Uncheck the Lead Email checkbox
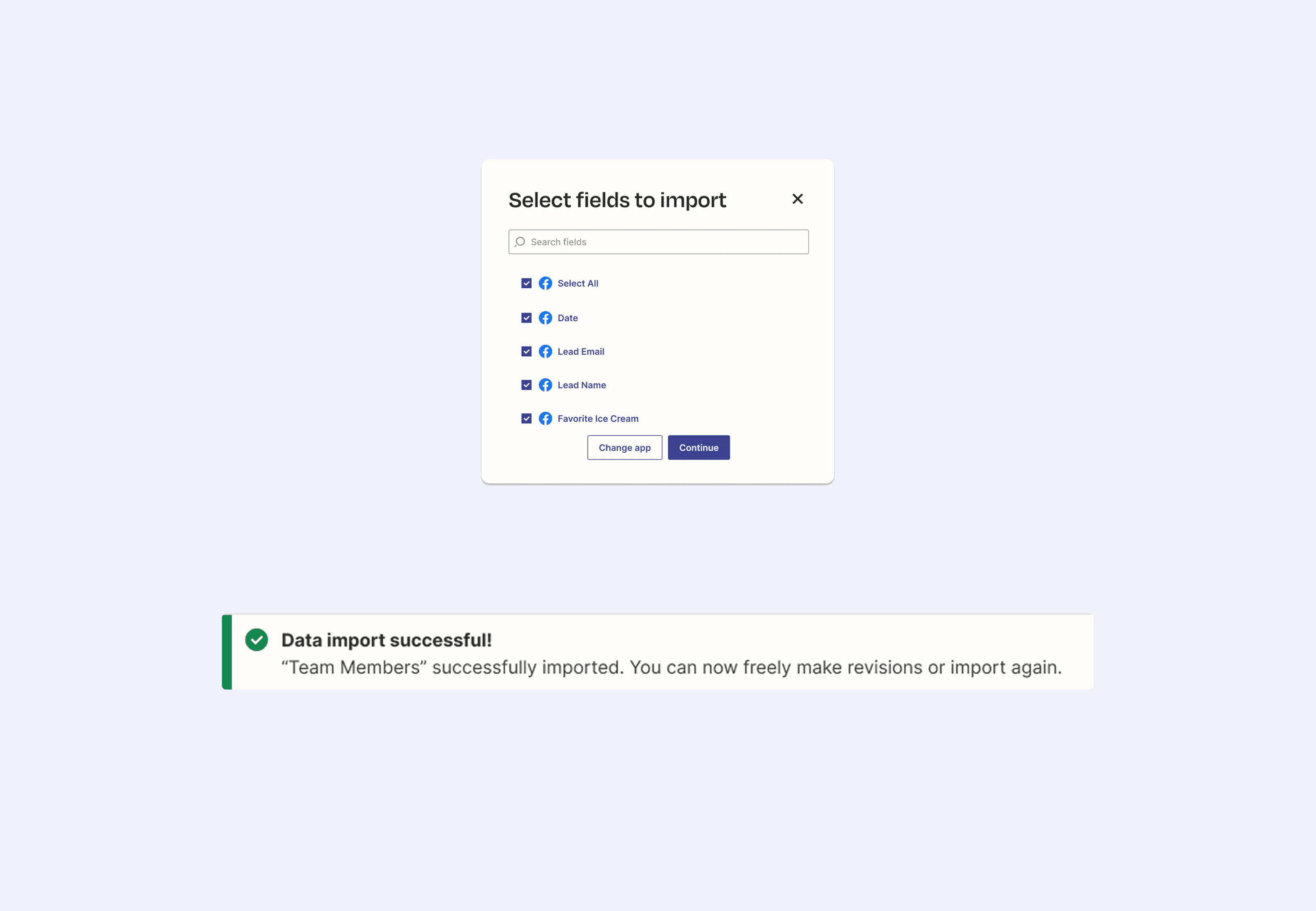 pyautogui.click(x=526, y=351)
